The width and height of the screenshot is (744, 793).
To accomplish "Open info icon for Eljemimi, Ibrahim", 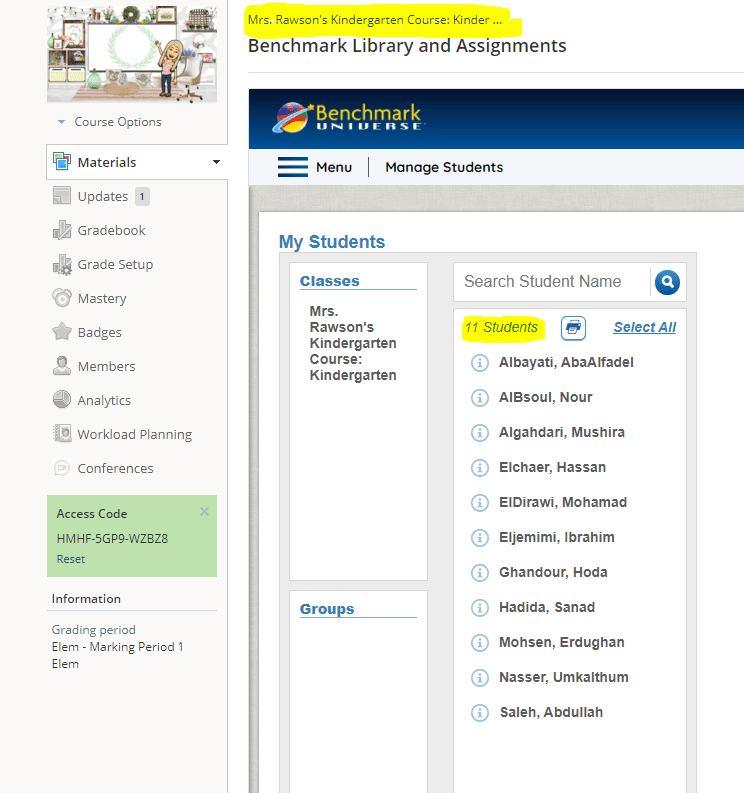I will 479,537.
